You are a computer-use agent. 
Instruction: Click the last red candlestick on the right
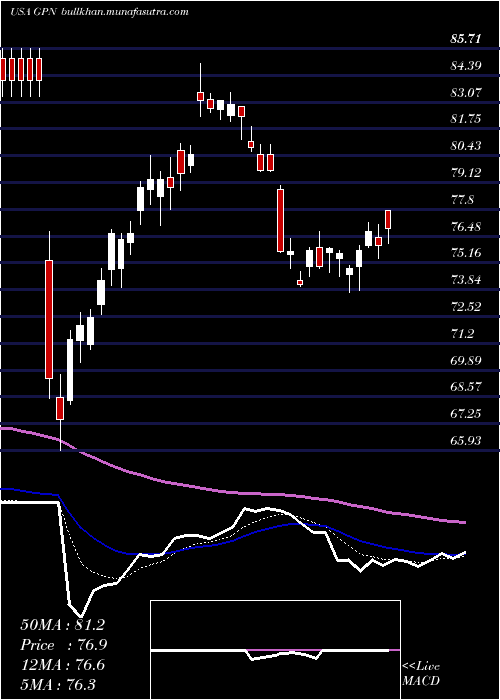388,219
